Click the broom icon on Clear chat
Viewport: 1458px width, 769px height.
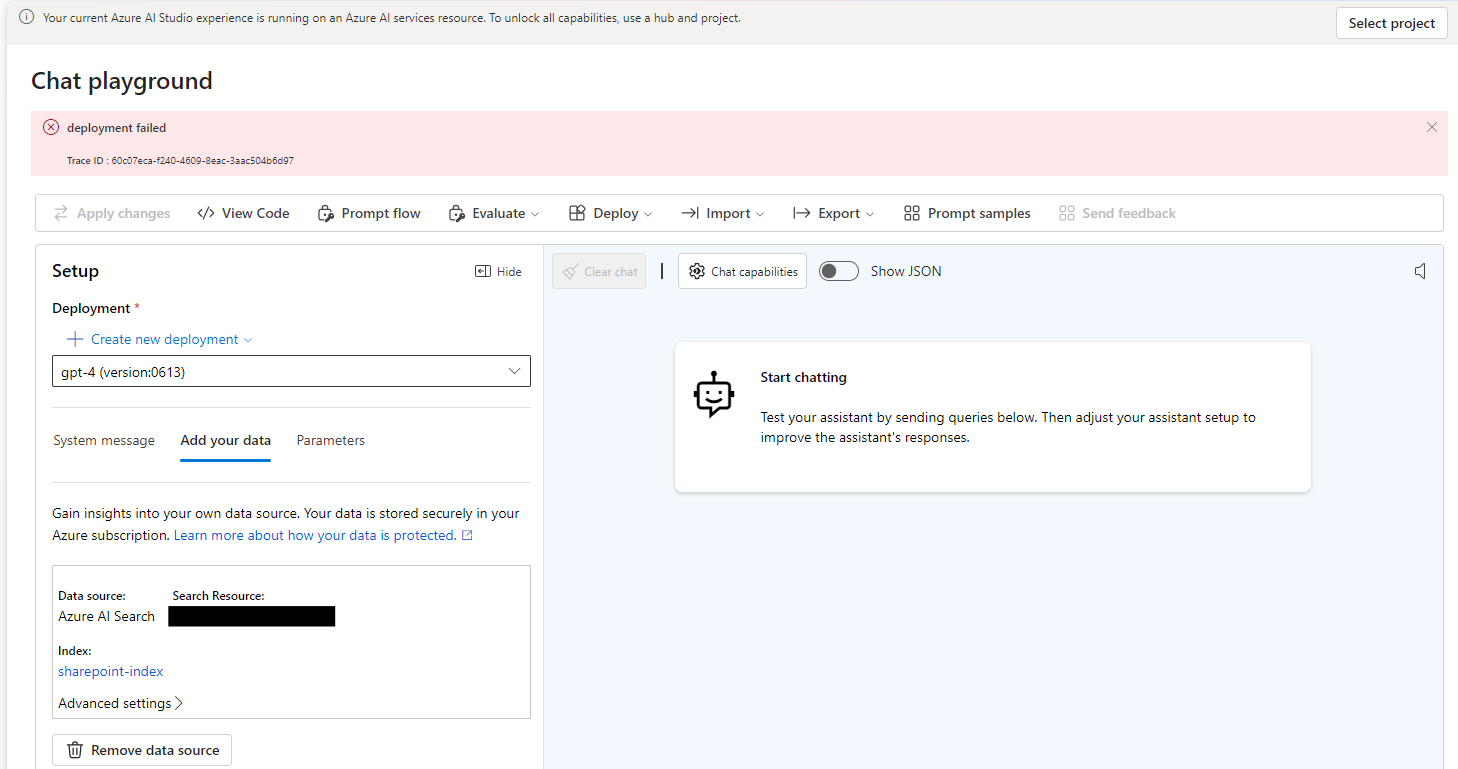571,271
